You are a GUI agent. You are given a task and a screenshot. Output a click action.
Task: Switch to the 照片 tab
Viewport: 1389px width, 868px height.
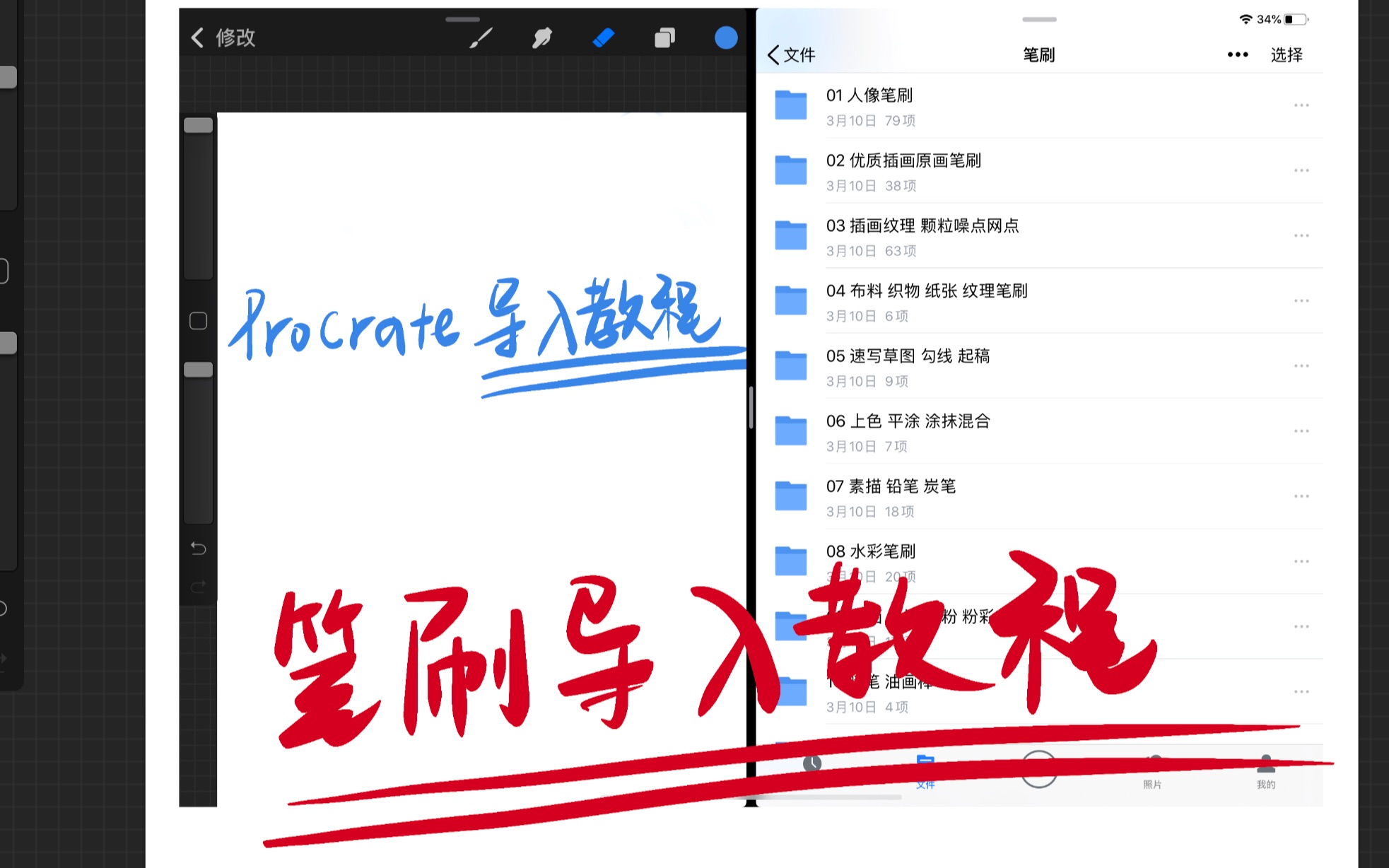pos(1152,770)
